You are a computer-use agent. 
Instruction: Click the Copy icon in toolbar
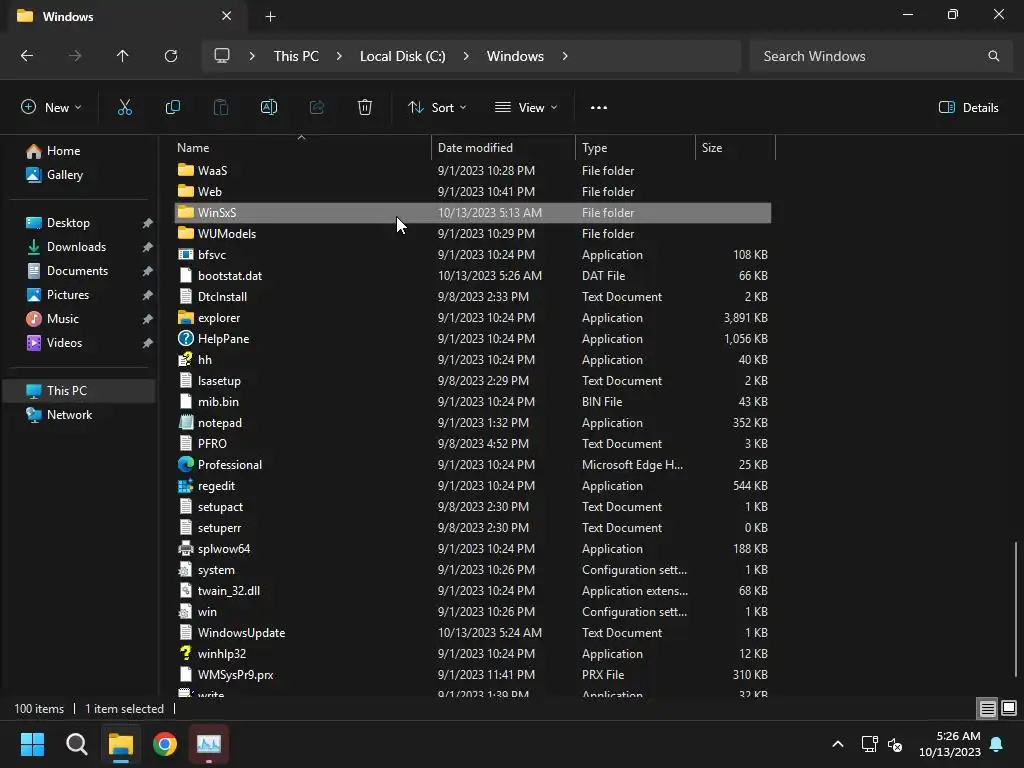172,108
